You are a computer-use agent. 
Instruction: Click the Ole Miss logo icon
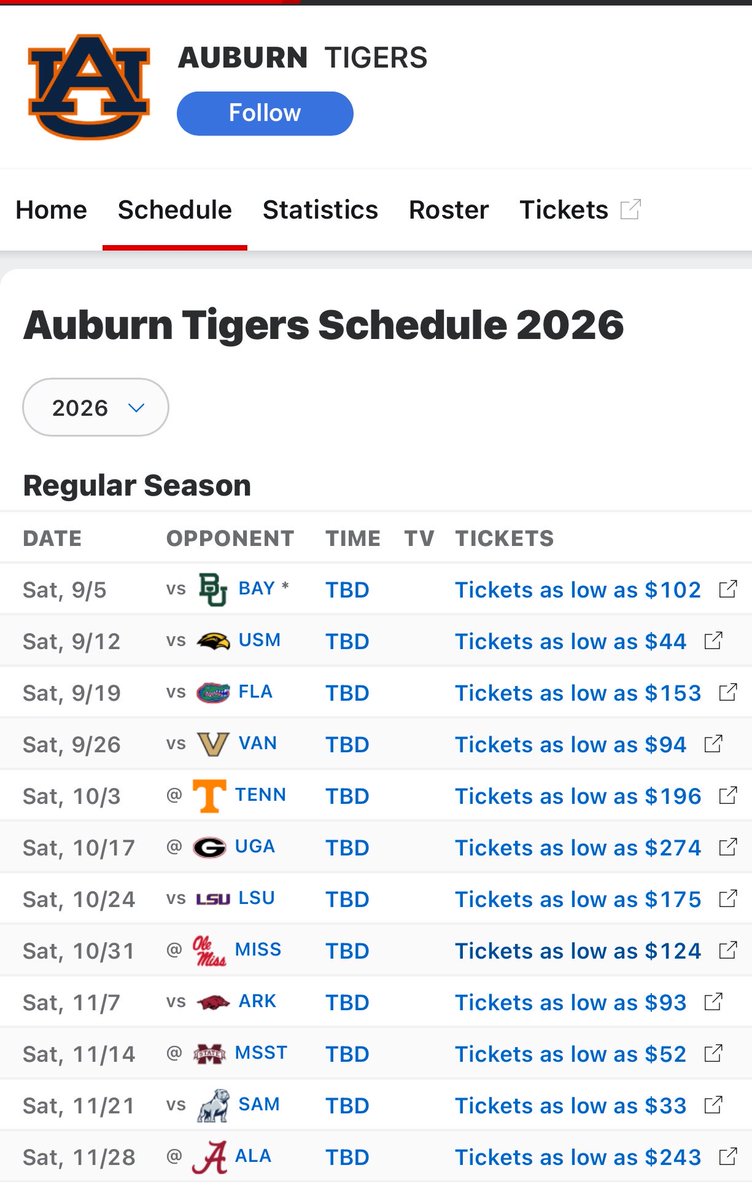click(210, 951)
